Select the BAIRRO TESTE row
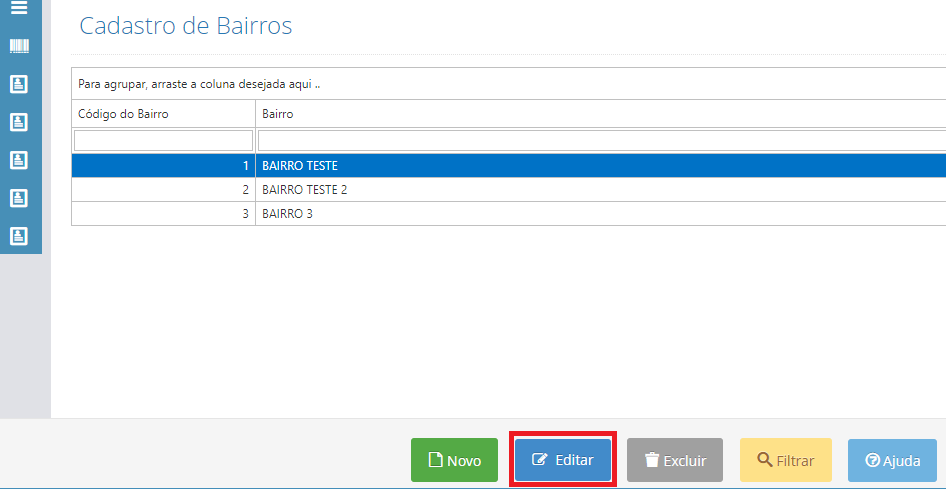 point(509,166)
